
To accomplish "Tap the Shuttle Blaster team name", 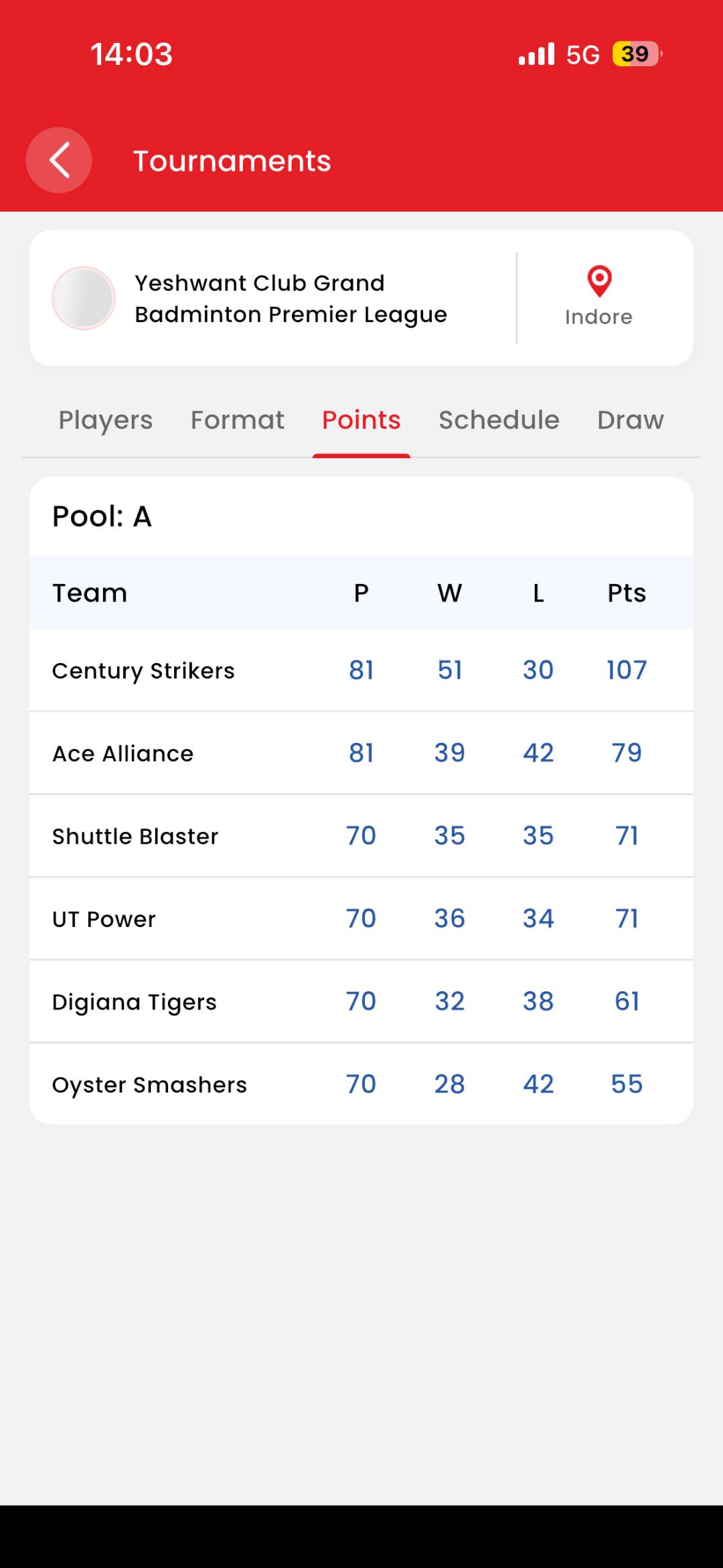I will coord(135,837).
